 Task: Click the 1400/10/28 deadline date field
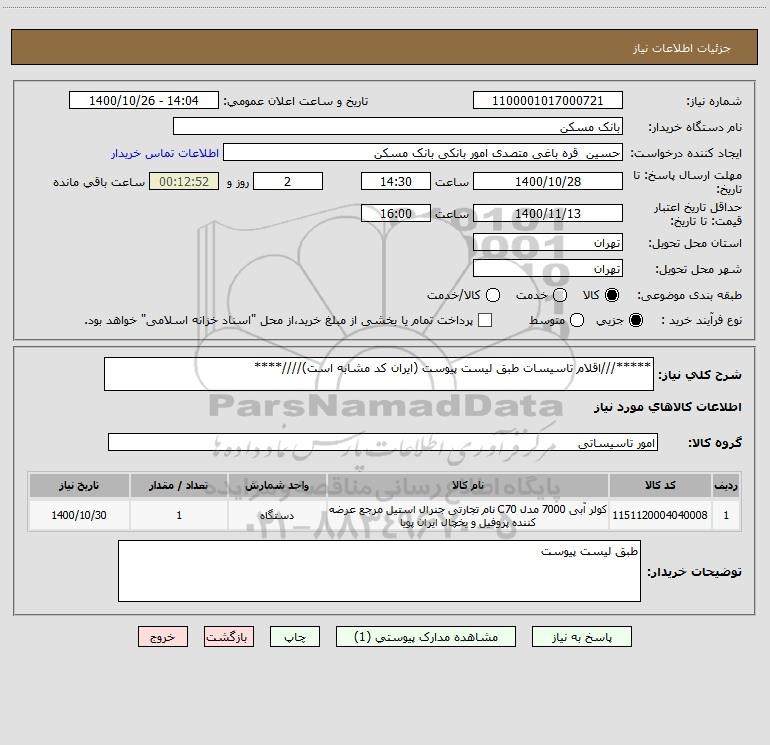click(x=548, y=181)
